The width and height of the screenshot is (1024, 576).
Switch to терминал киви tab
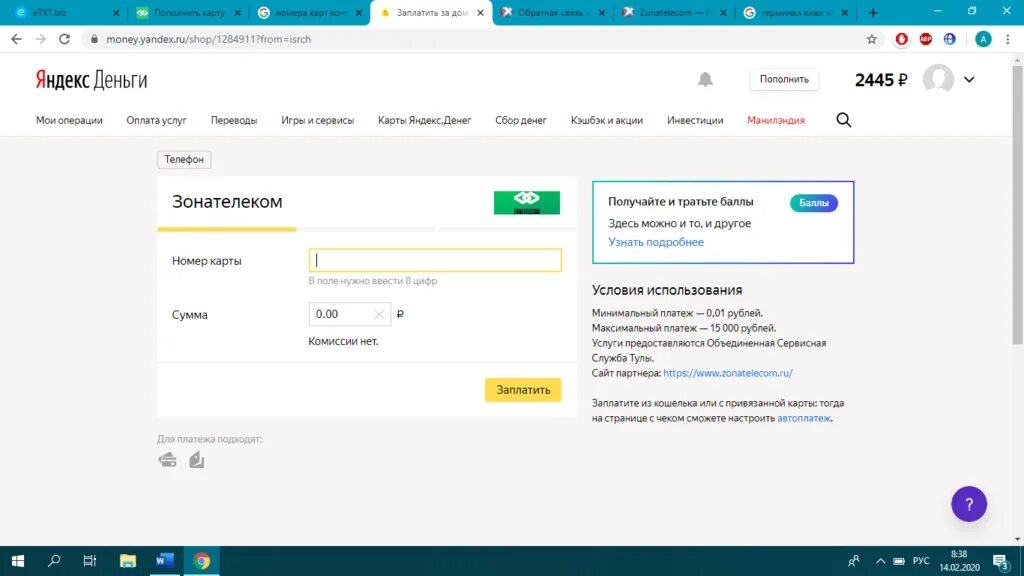(x=795, y=12)
